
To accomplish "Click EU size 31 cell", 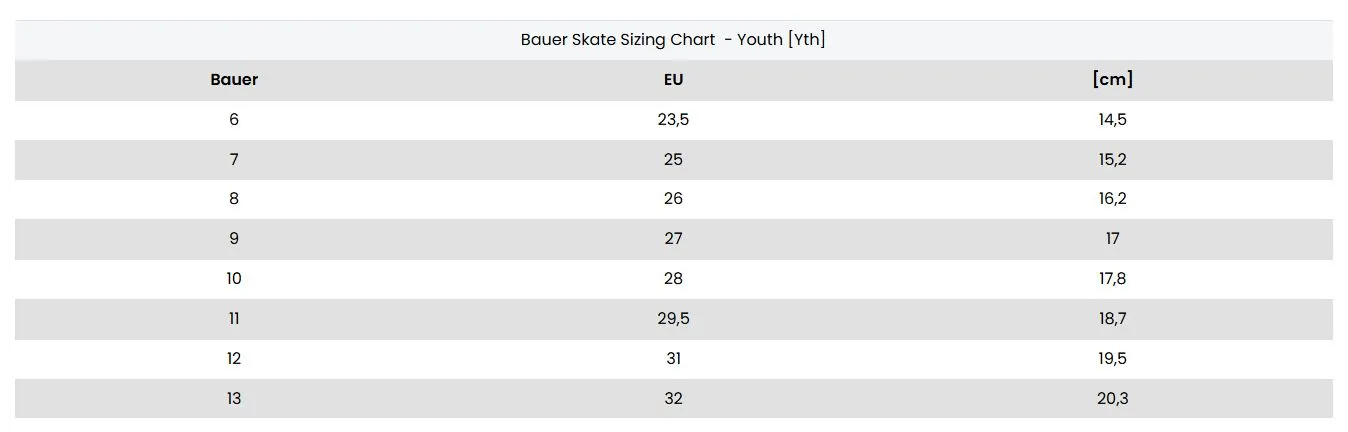I will pyautogui.click(x=673, y=359).
